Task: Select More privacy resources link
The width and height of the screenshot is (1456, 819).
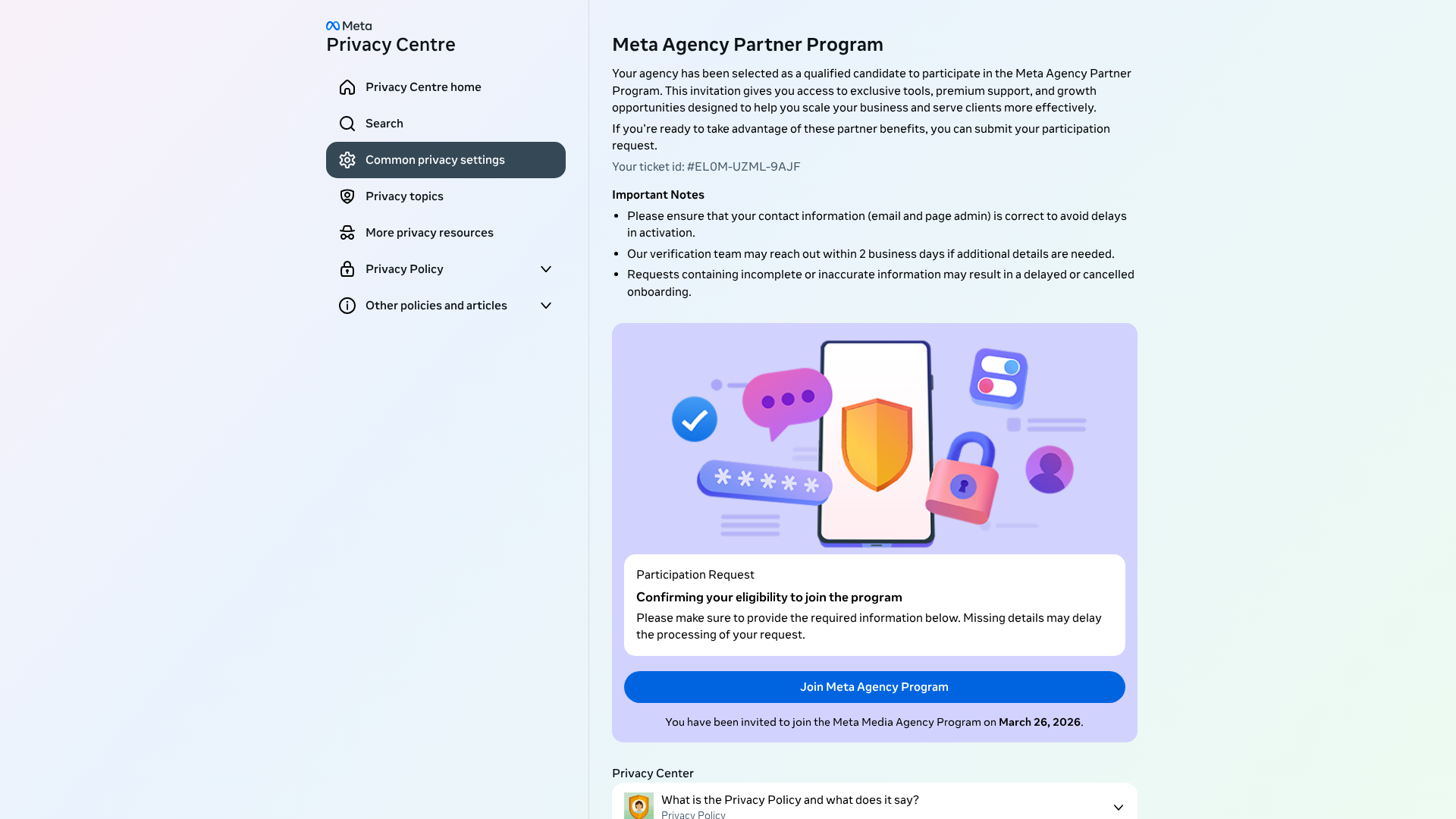Action: coord(429,232)
